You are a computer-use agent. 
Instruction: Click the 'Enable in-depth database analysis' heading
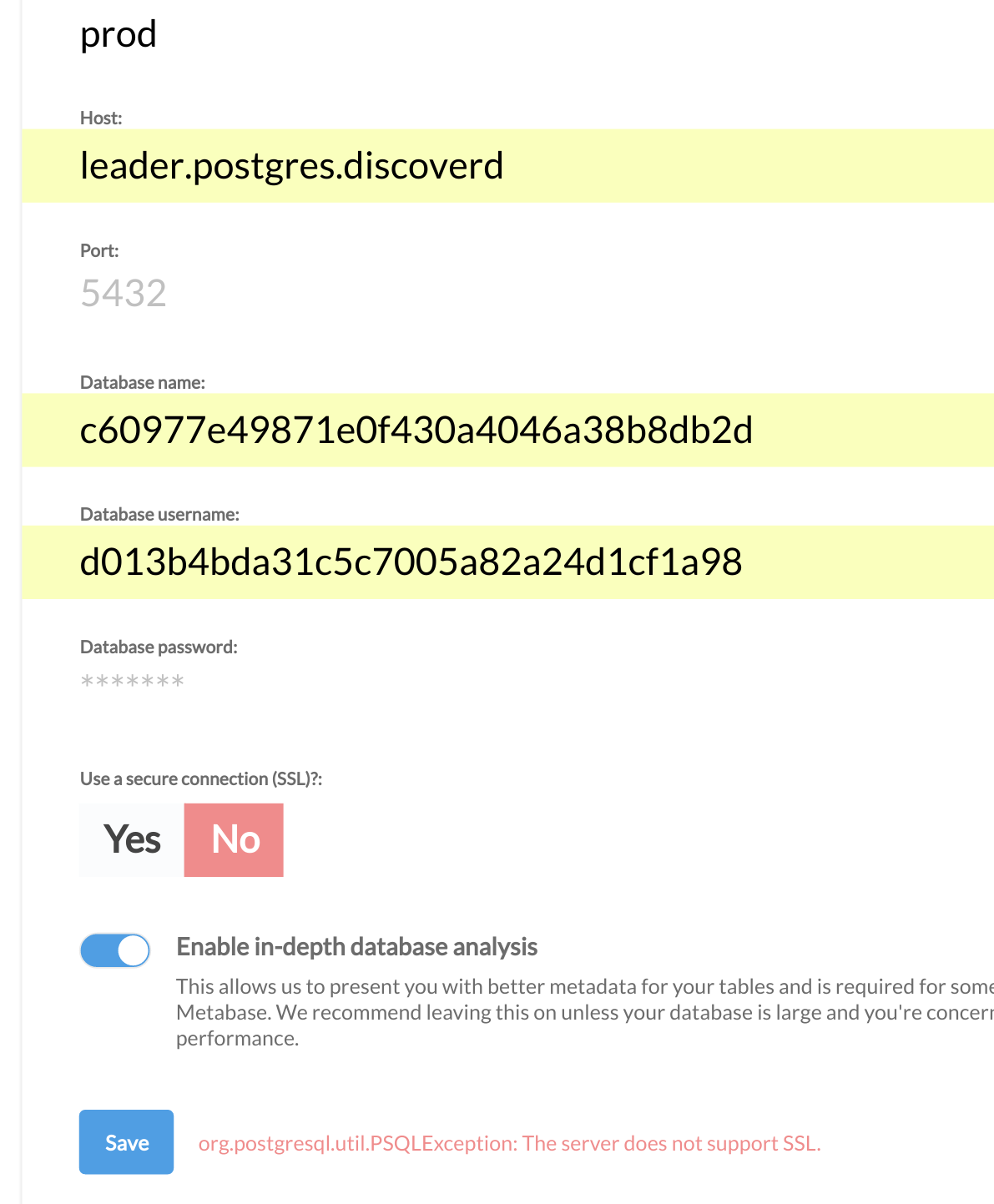pyautogui.click(x=356, y=947)
